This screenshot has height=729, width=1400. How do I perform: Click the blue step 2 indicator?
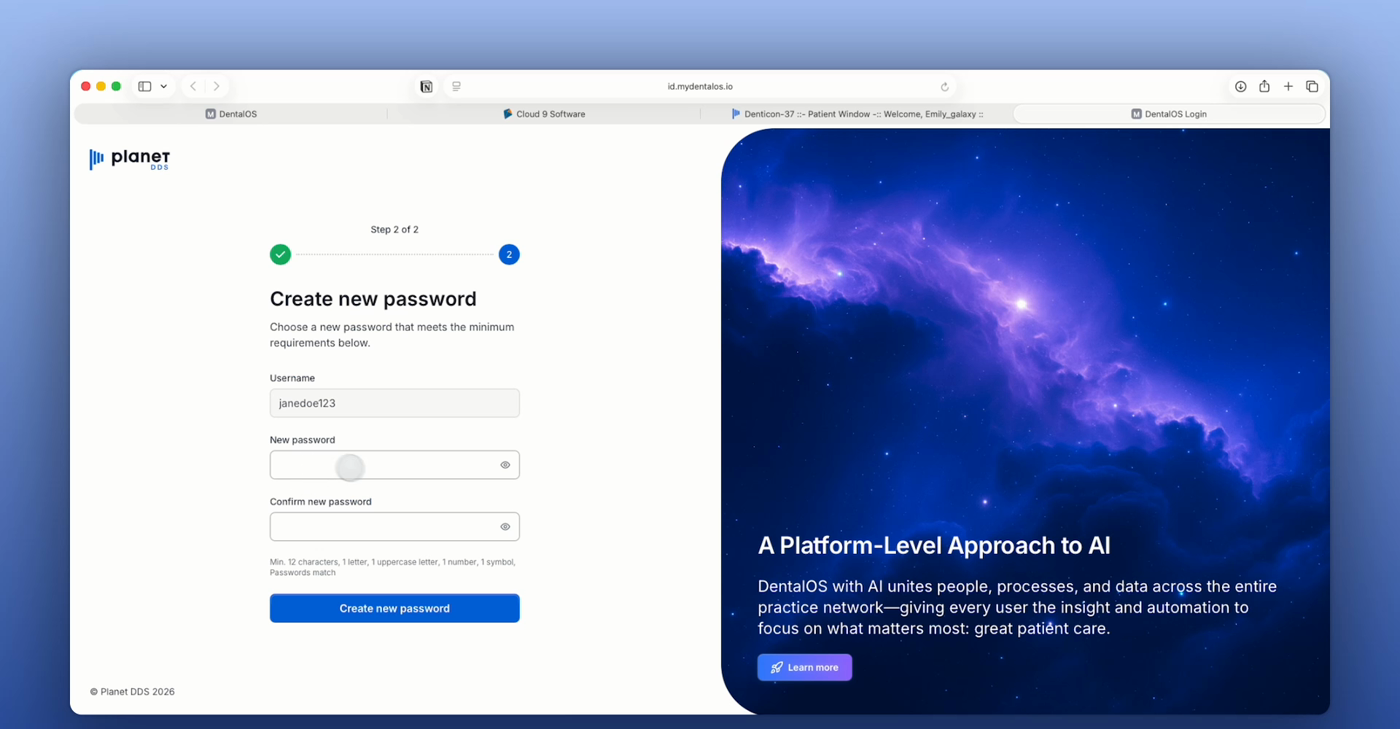click(509, 255)
